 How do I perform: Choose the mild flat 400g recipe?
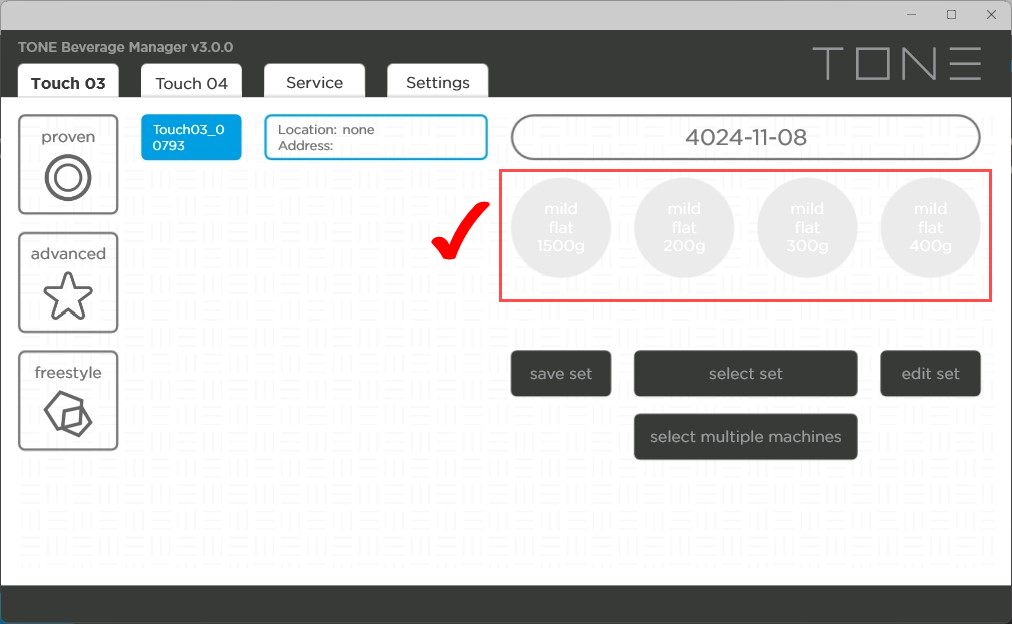[930, 228]
